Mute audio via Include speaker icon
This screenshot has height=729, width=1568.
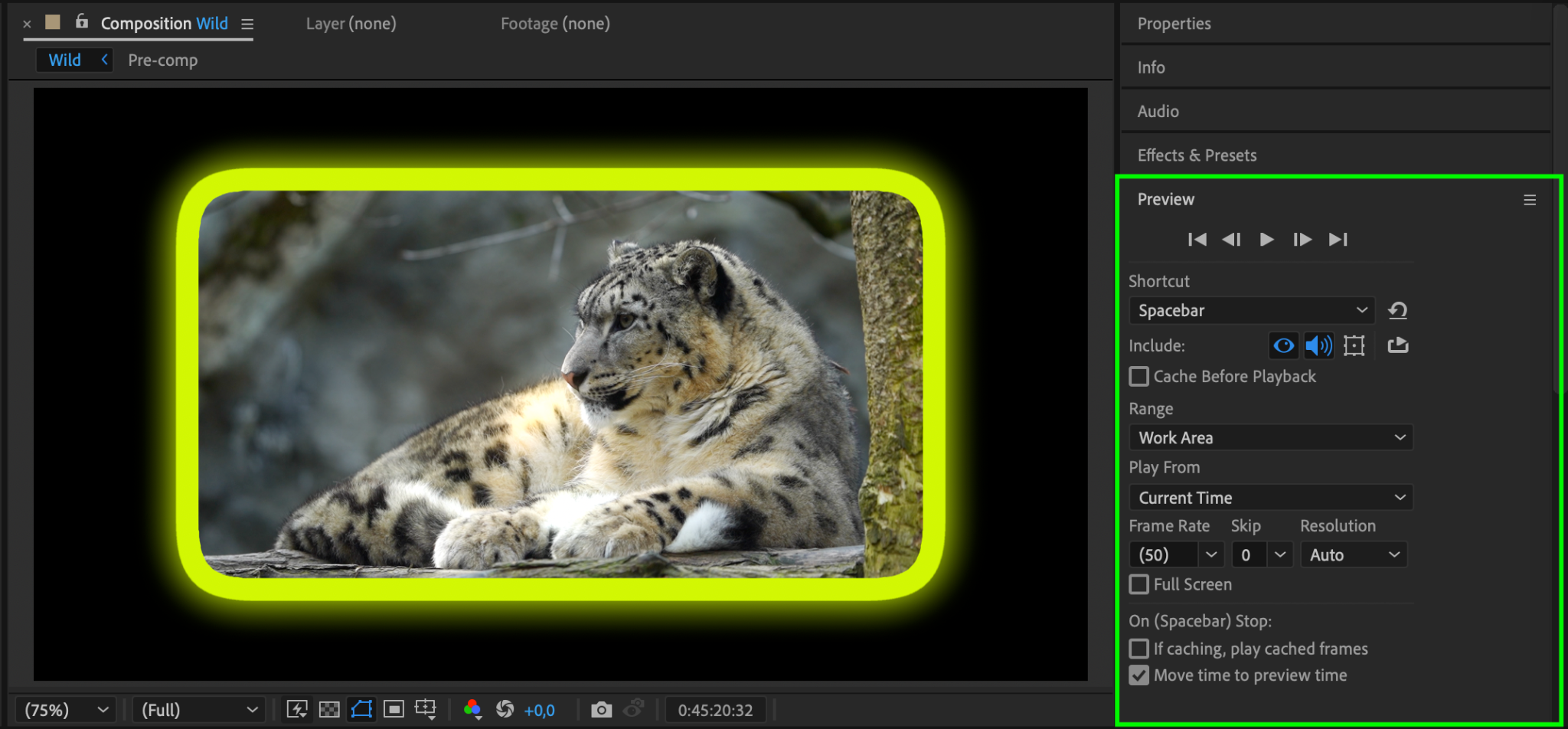click(x=1318, y=346)
